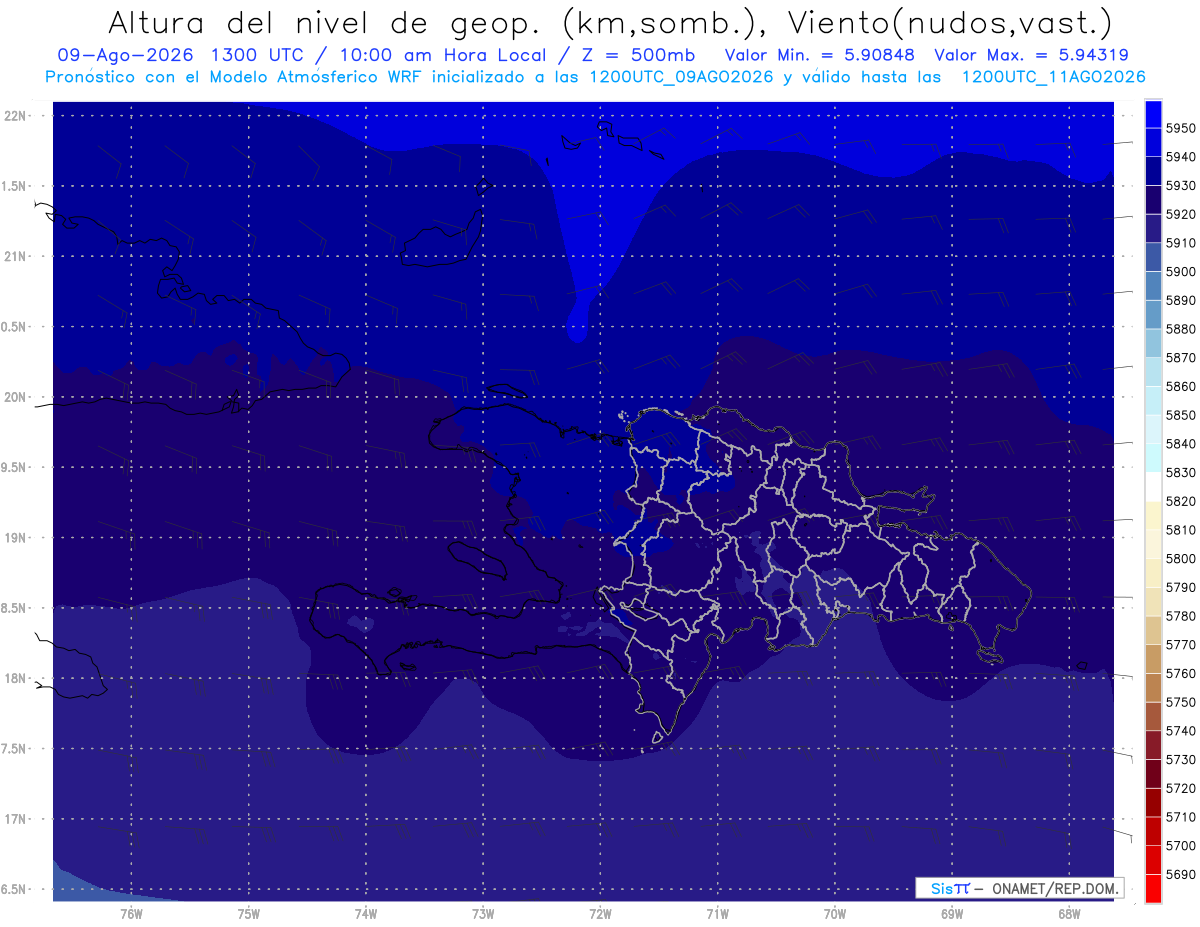
Task: Click the '20N' latitude label
Action: click(x=14, y=397)
